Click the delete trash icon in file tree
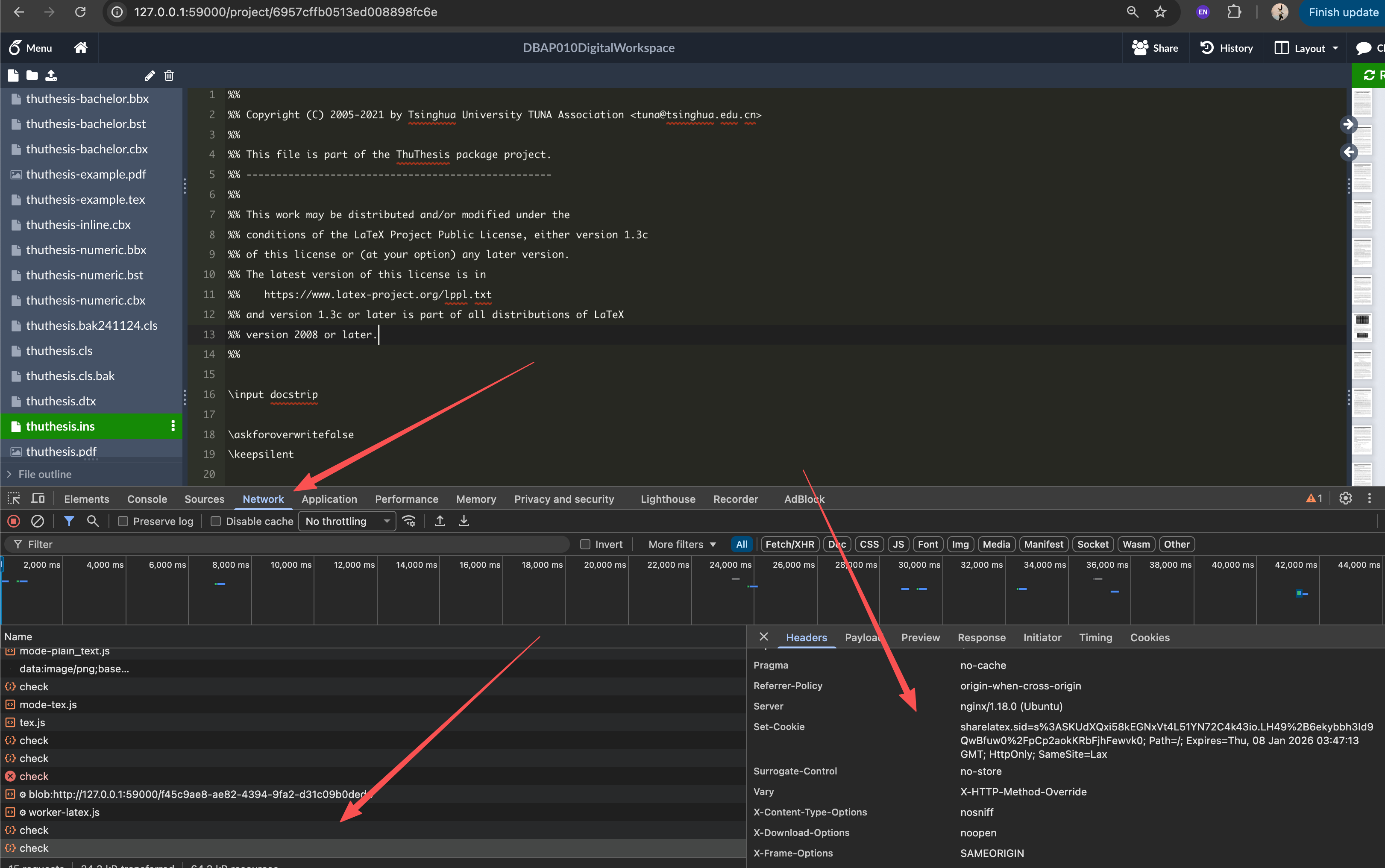The width and height of the screenshot is (1385, 868). click(169, 75)
